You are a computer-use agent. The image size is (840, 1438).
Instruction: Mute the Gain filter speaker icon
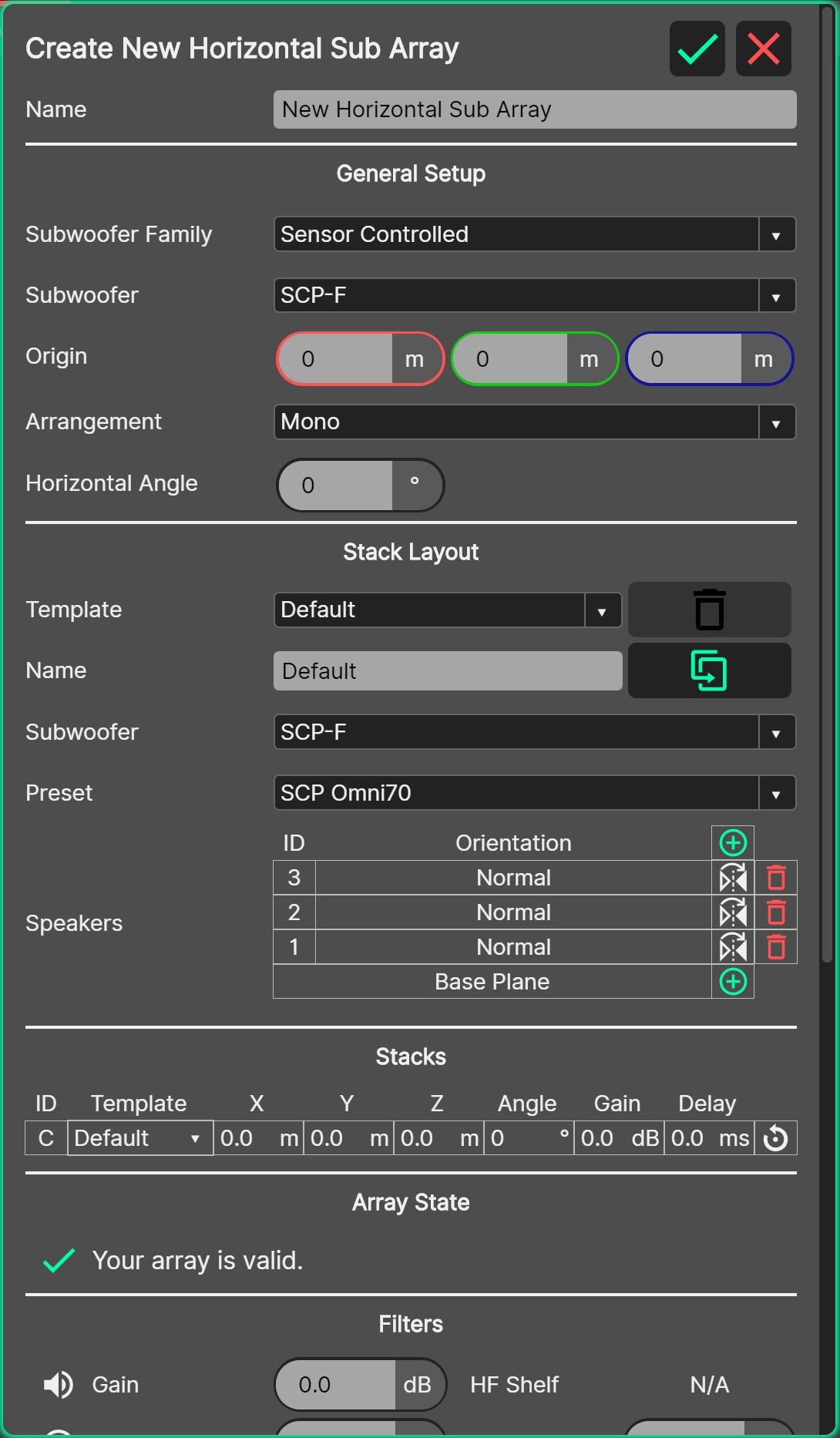pos(59,1385)
